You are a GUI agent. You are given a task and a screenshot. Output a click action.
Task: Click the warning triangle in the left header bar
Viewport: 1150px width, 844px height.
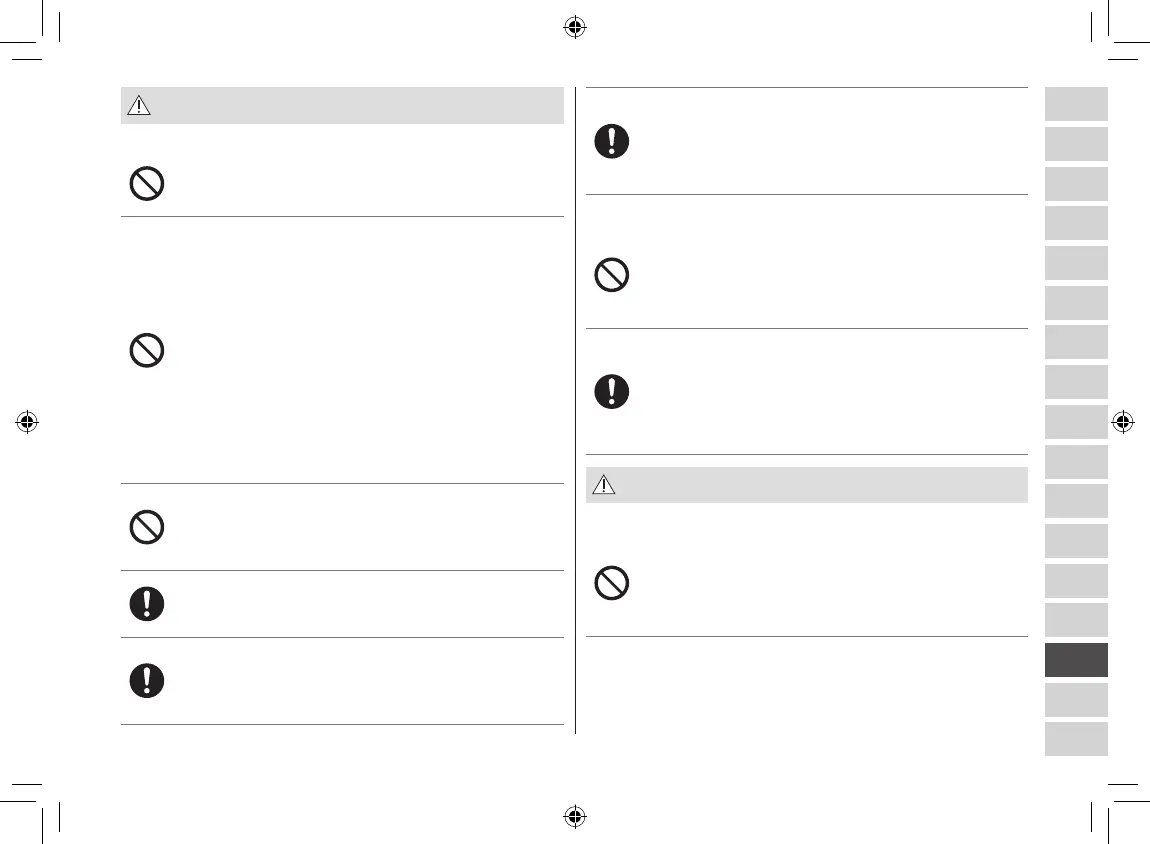(138, 107)
